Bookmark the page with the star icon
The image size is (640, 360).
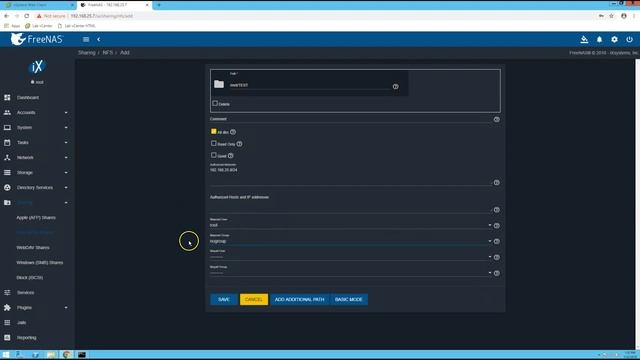[x=611, y=16]
